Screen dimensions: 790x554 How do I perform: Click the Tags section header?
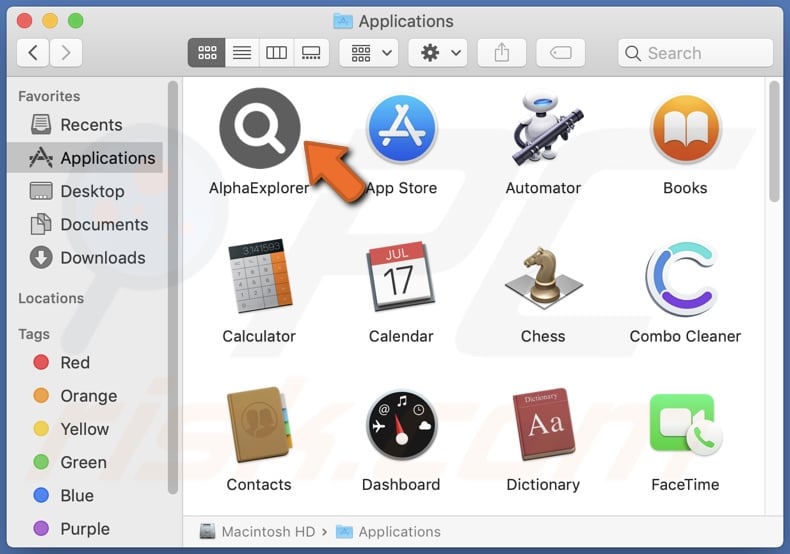[34, 334]
